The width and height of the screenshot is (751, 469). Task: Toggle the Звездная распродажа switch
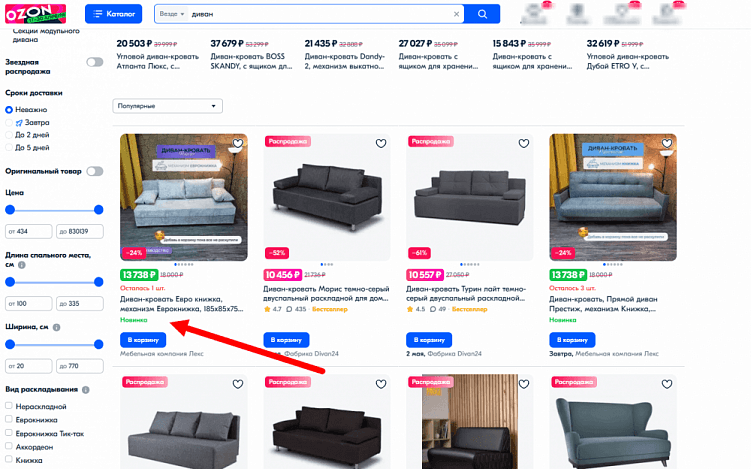tap(95, 62)
